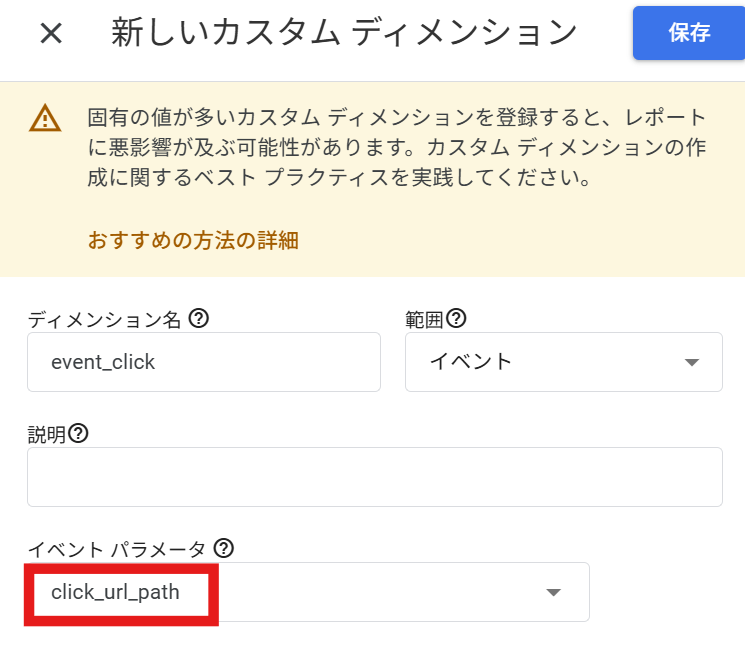Close the 新しいカスタム ディメンション panel with X
The width and height of the screenshot is (745, 655).
click(x=51, y=33)
